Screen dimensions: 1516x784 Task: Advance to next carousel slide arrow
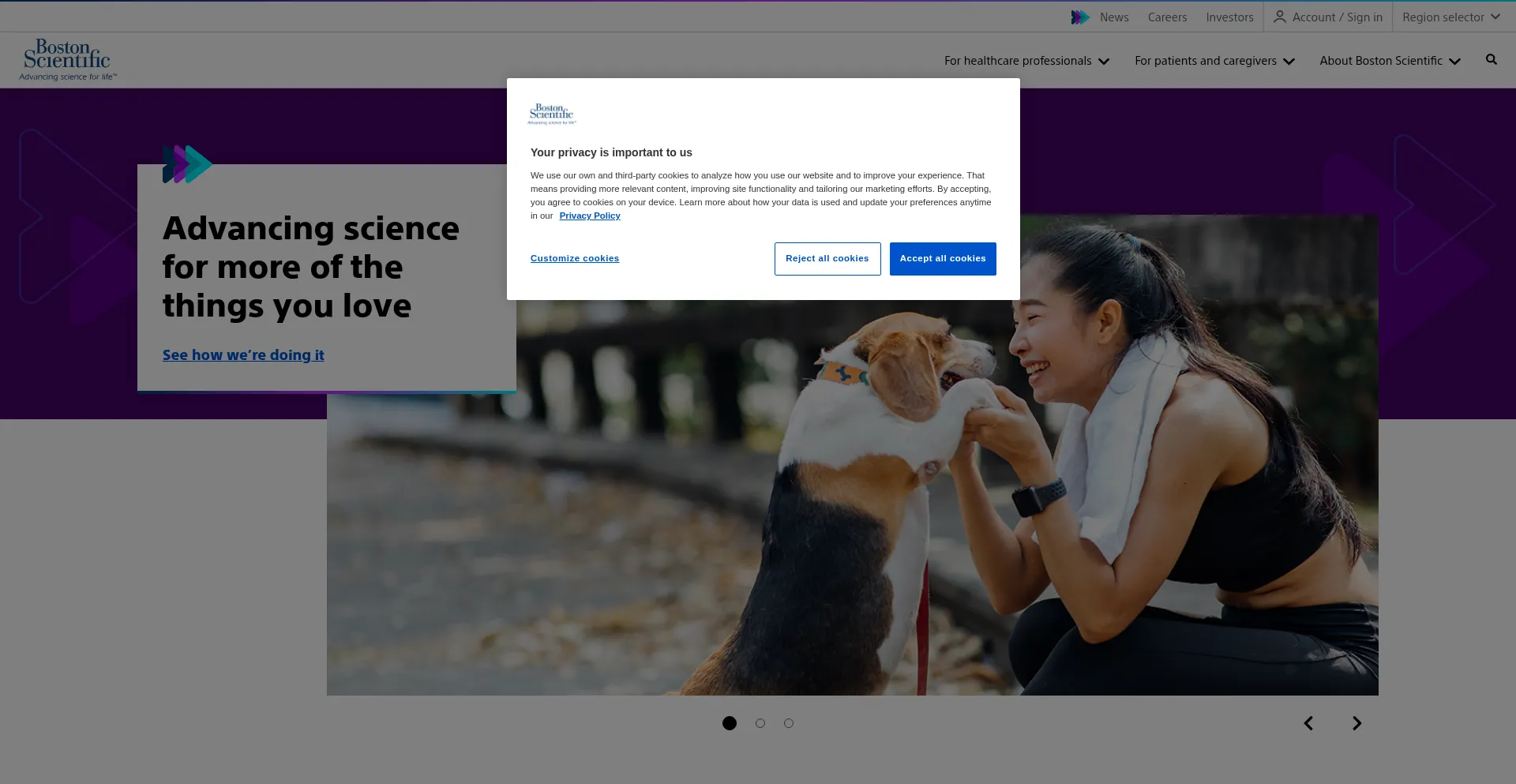pyautogui.click(x=1357, y=723)
